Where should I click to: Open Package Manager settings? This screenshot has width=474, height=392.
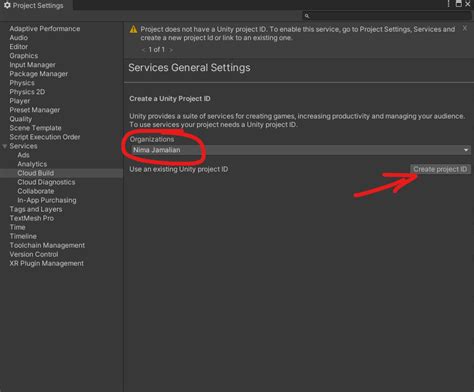(x=39, y=74)
